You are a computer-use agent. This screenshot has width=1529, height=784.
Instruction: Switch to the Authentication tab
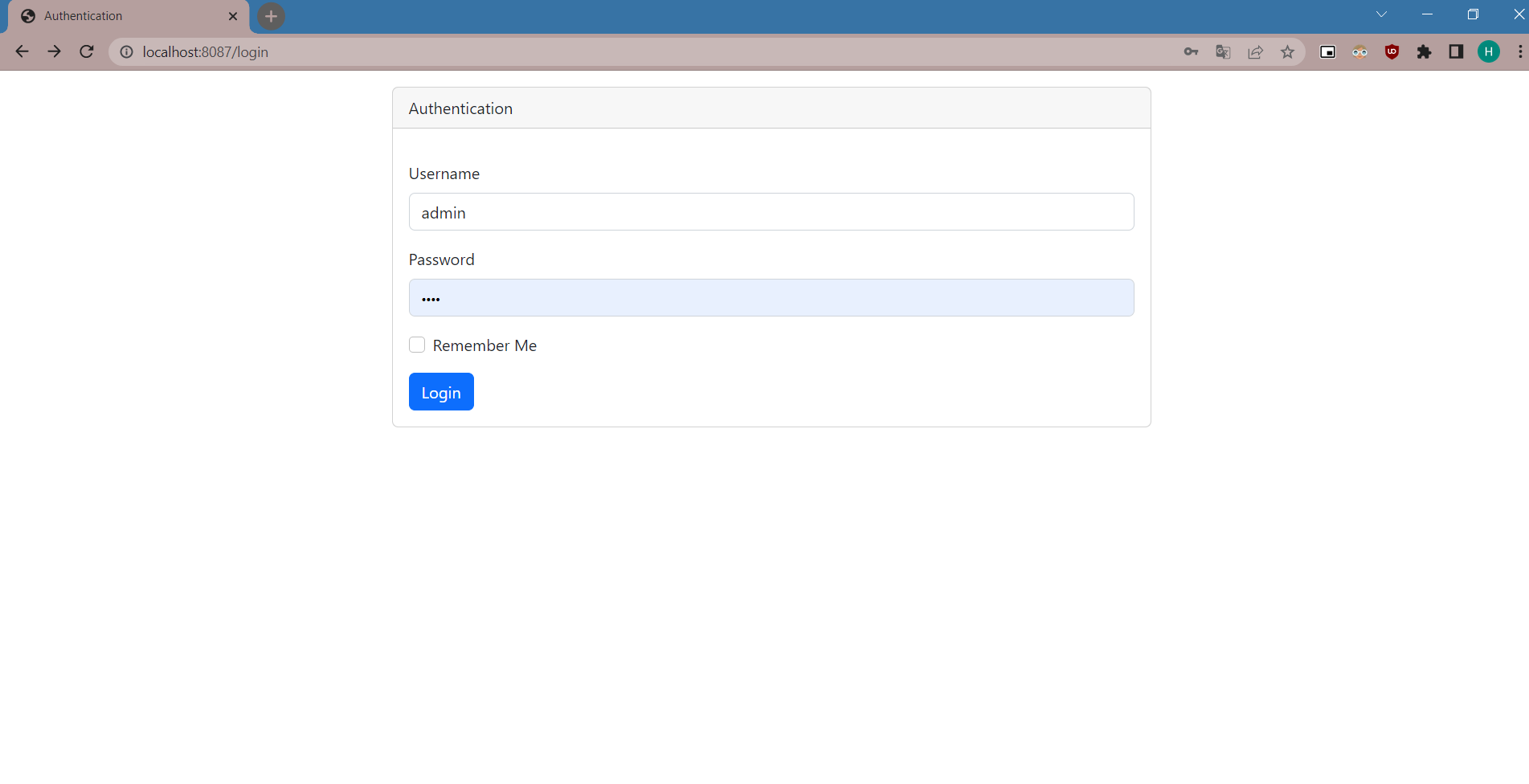(121, 15)
